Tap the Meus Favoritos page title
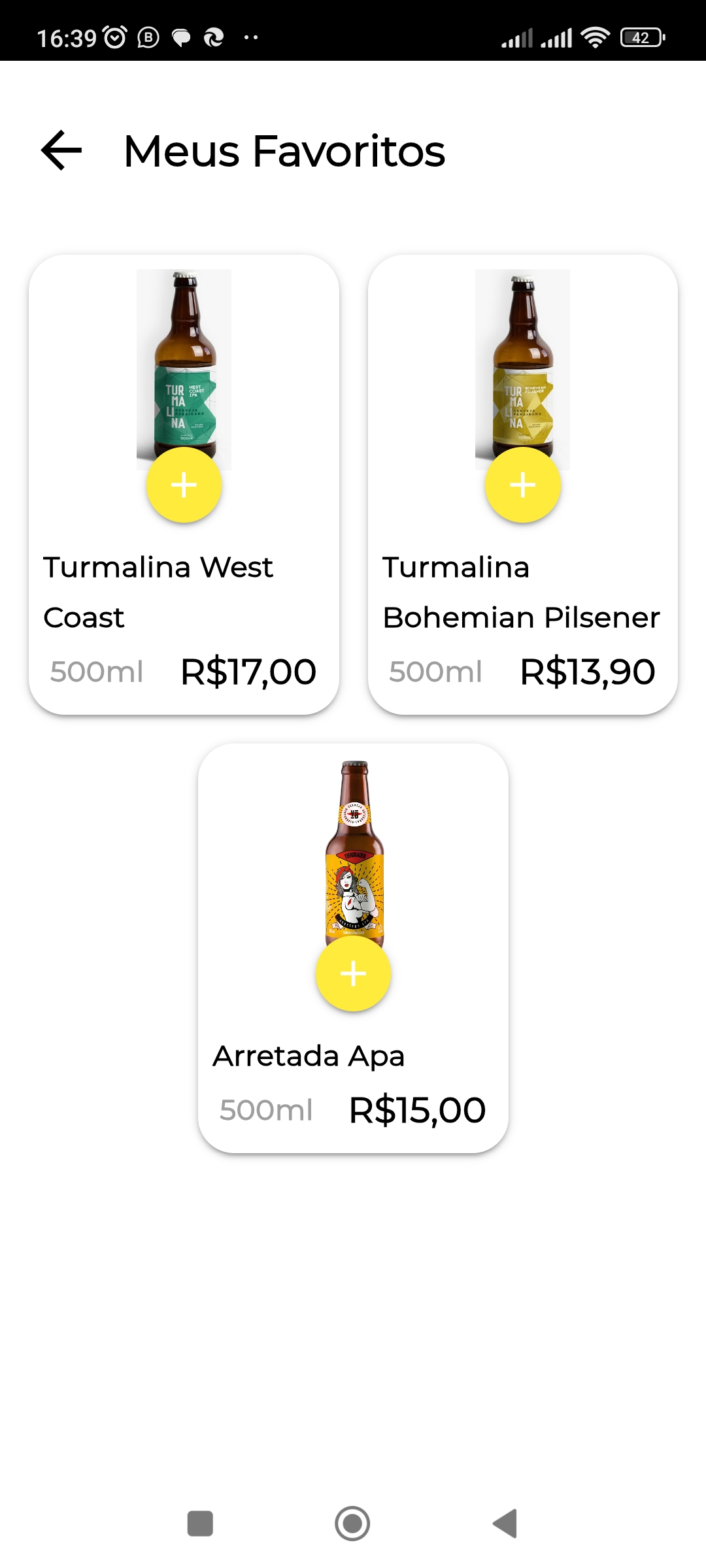Viewport: 706px width, 1568px height. tap(284, 151)
